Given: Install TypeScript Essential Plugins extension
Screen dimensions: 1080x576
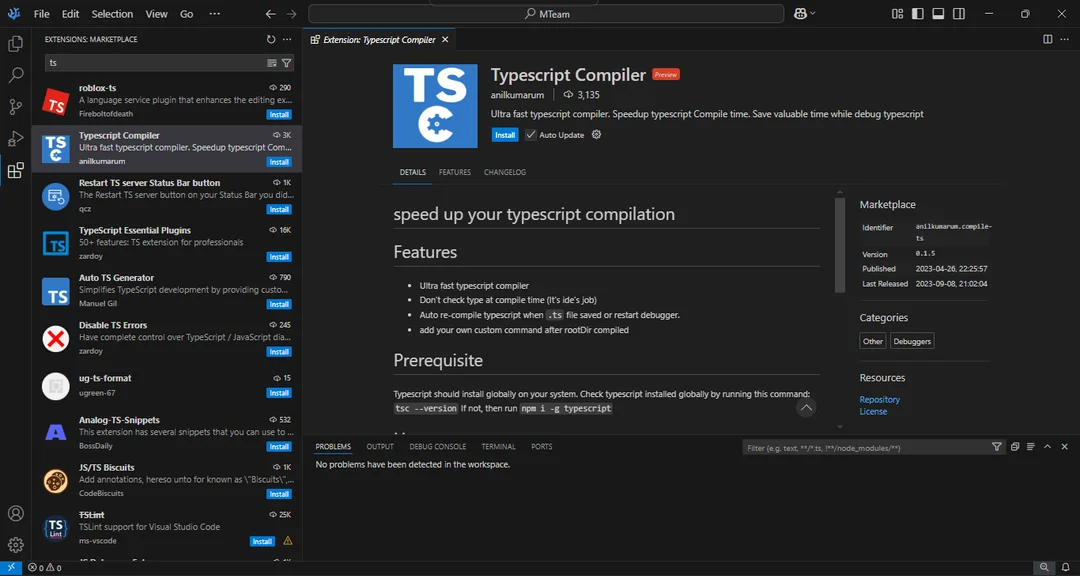Looking at the screenshot, I should point(279,257).
